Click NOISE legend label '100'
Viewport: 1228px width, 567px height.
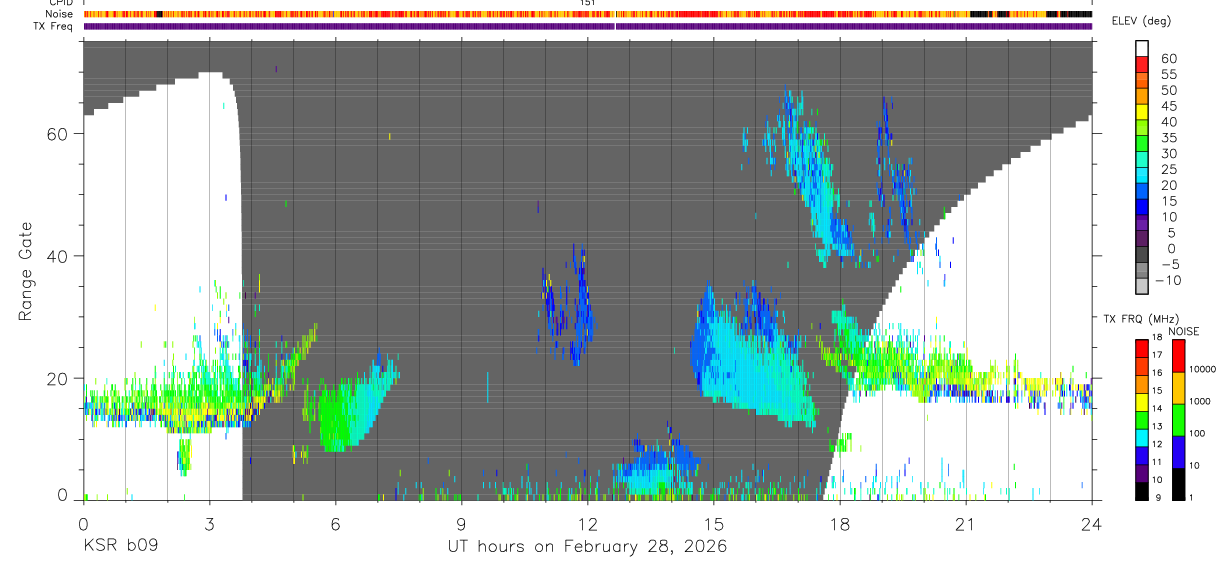[1198, 435]
